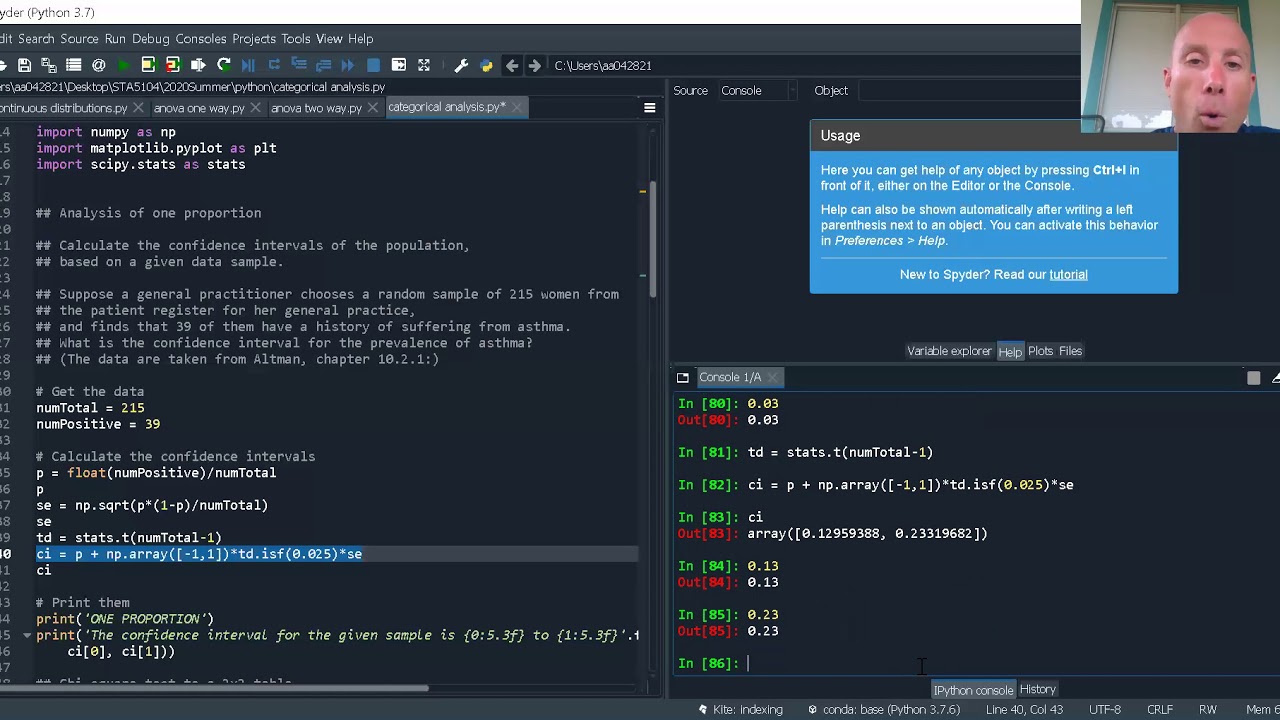Open the Source menu

click(79, 39)
